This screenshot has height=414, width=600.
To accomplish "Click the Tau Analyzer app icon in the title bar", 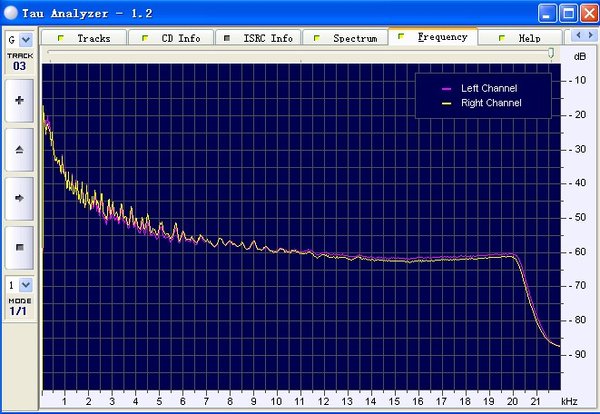I will pyautogui.click(x=11, y=13).
